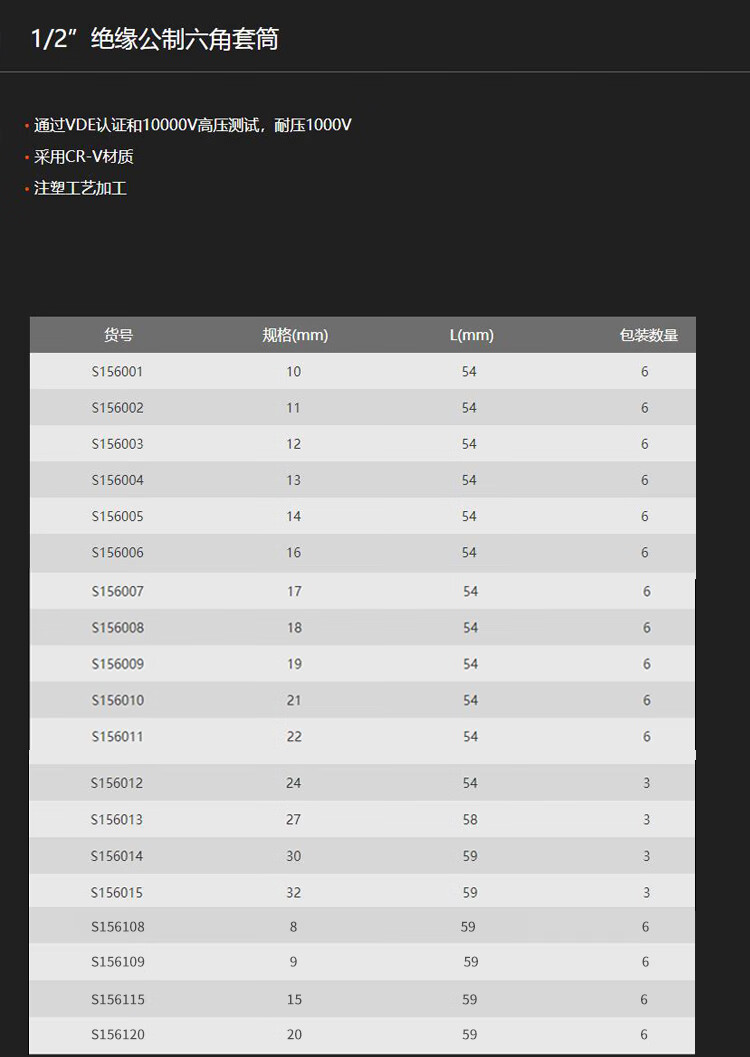This screenshot has height=1057, width=750.
Task: Select the S156012 item number cell
Action: [117, 783]
